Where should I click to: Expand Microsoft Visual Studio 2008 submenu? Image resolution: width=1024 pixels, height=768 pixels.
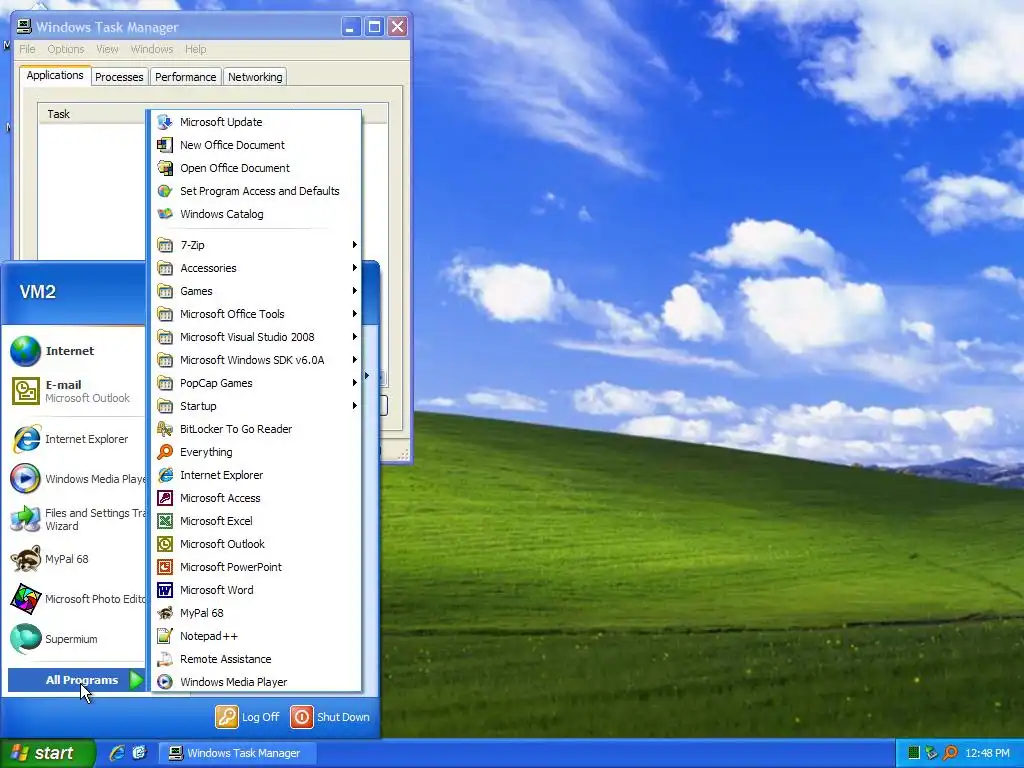[256, 337]
